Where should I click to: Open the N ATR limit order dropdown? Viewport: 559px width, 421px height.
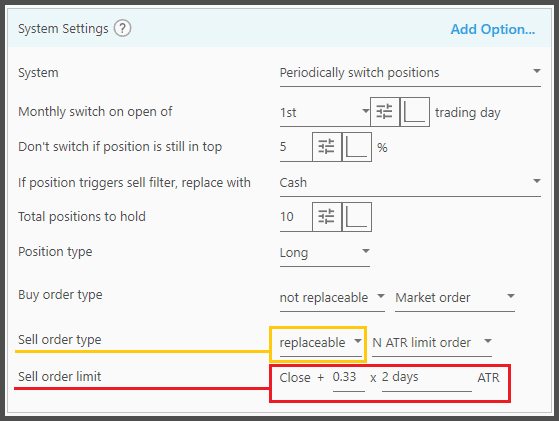432,343
